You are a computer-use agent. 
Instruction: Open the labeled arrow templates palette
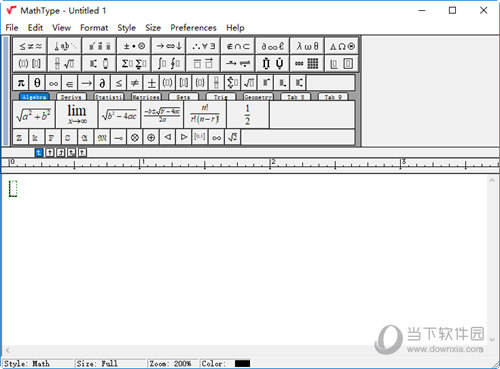(x=238, y=63)
